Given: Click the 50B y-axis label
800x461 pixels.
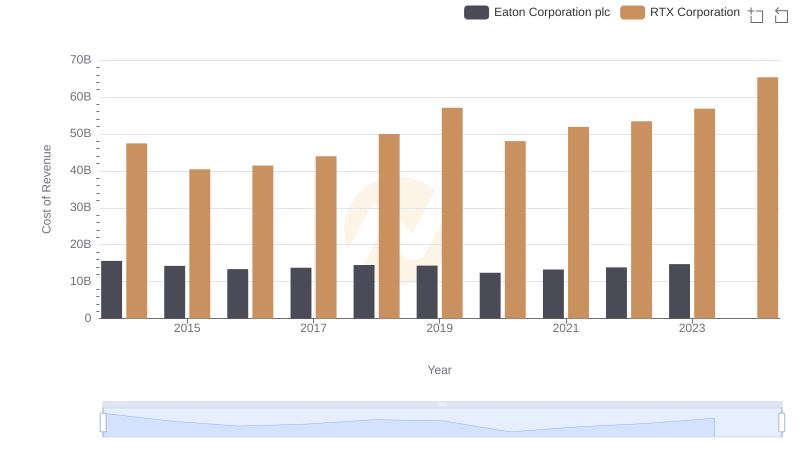Looking at the screenshot, I should click(81, 134).
